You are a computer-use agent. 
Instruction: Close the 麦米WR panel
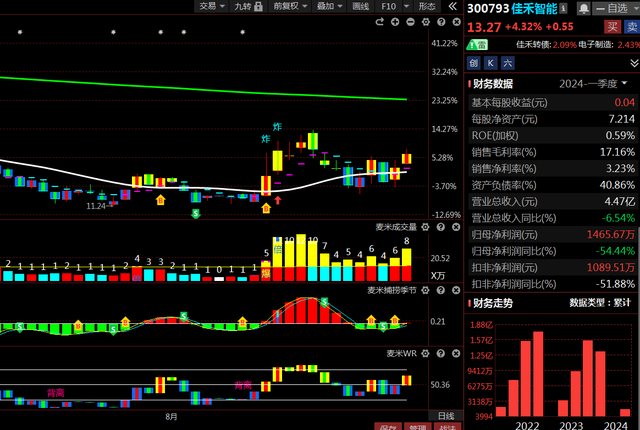pyautogui.click(x=456, y=354)
